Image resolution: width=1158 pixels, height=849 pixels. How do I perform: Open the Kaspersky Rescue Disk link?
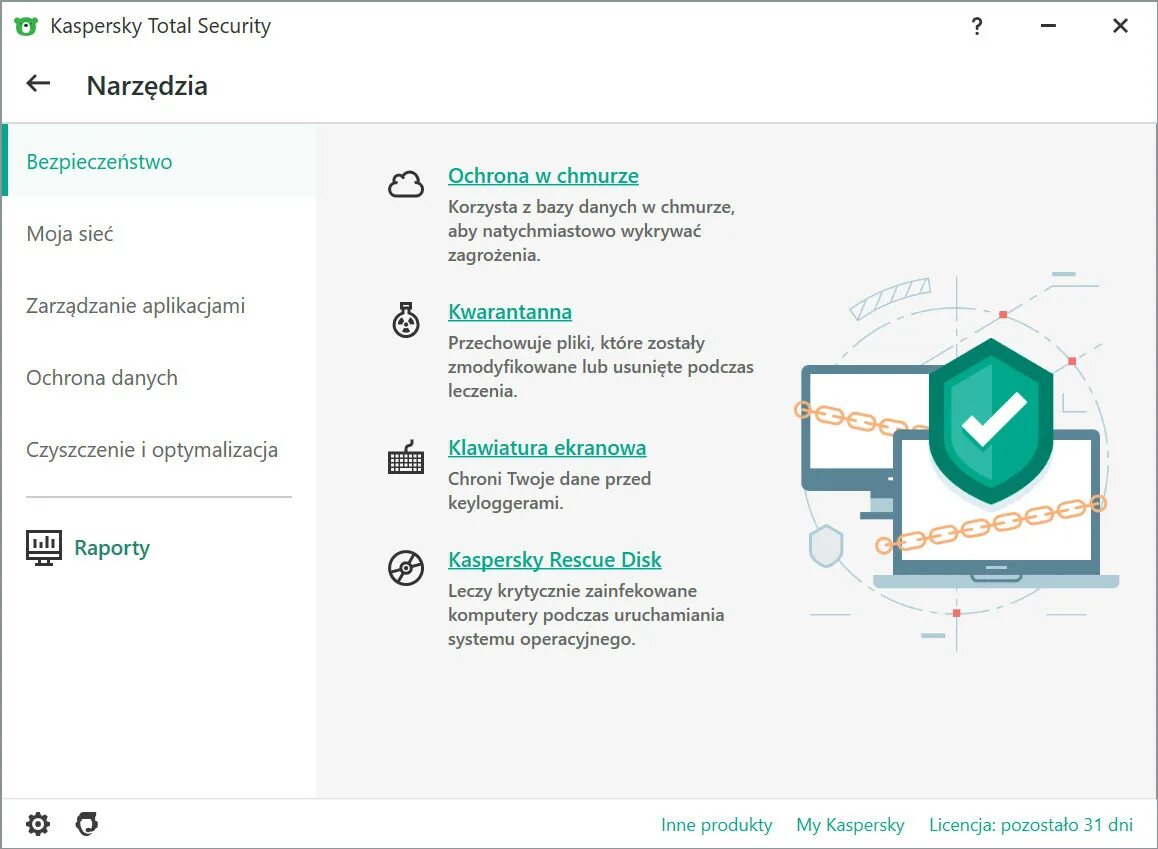pos(554,560)
